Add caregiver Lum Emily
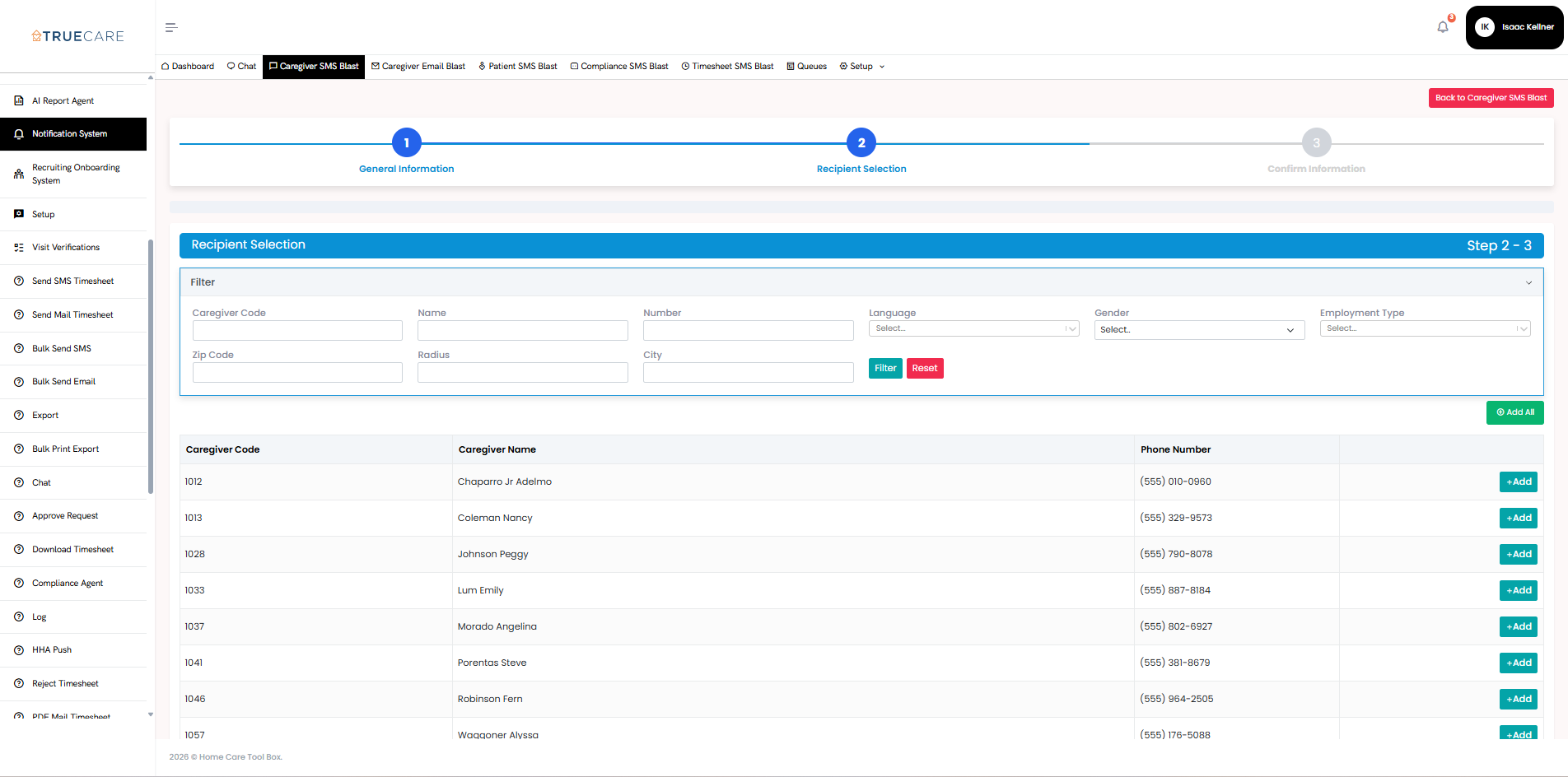Screen dimensions: 1568x777 coord(1519,590)
